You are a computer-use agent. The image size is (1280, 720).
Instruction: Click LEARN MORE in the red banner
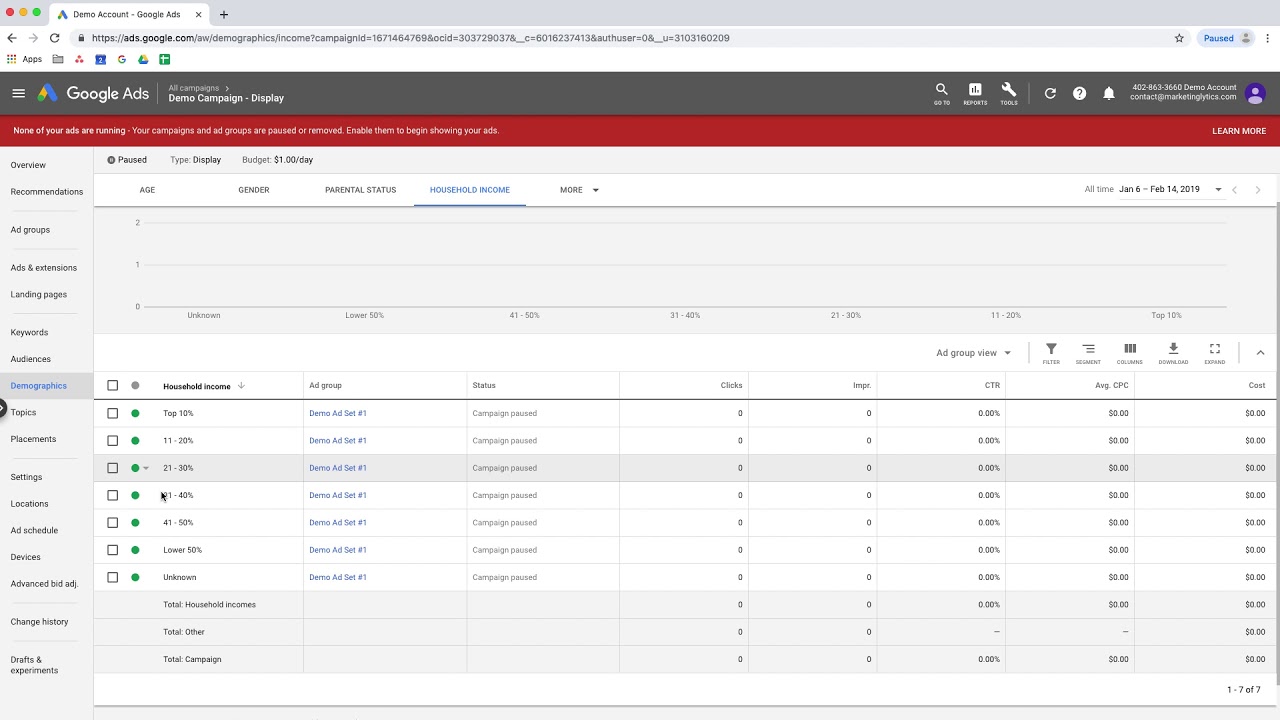click(1239, 131)
